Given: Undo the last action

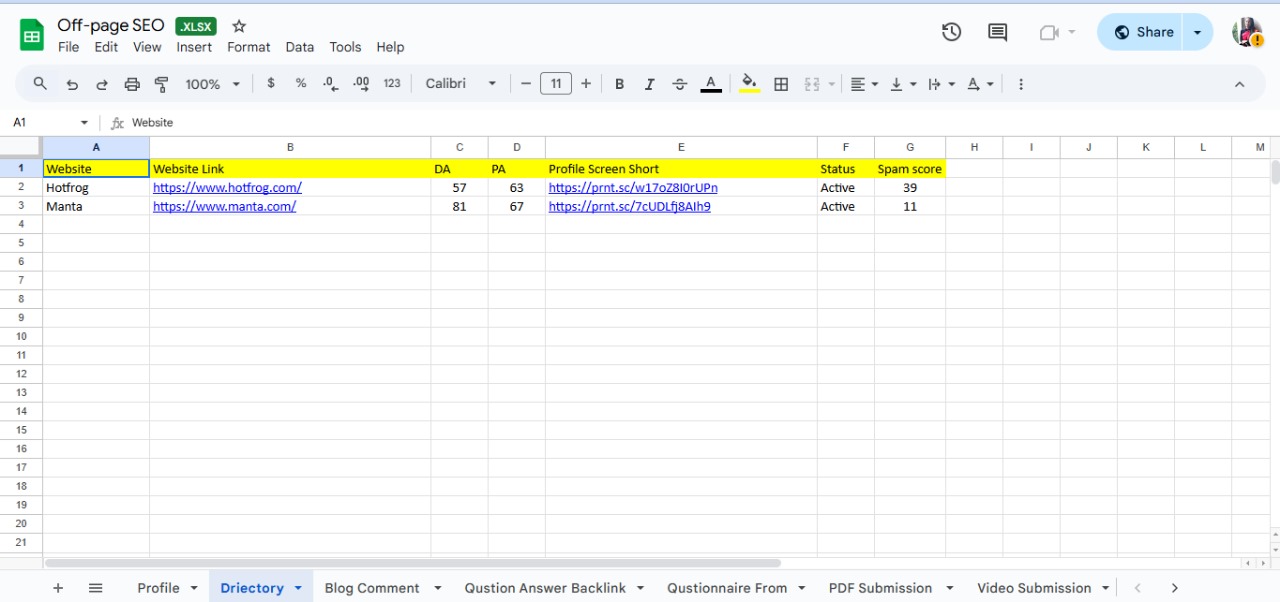Looking at the screenshot, I should pyautogui.click(x=72, y=84).
